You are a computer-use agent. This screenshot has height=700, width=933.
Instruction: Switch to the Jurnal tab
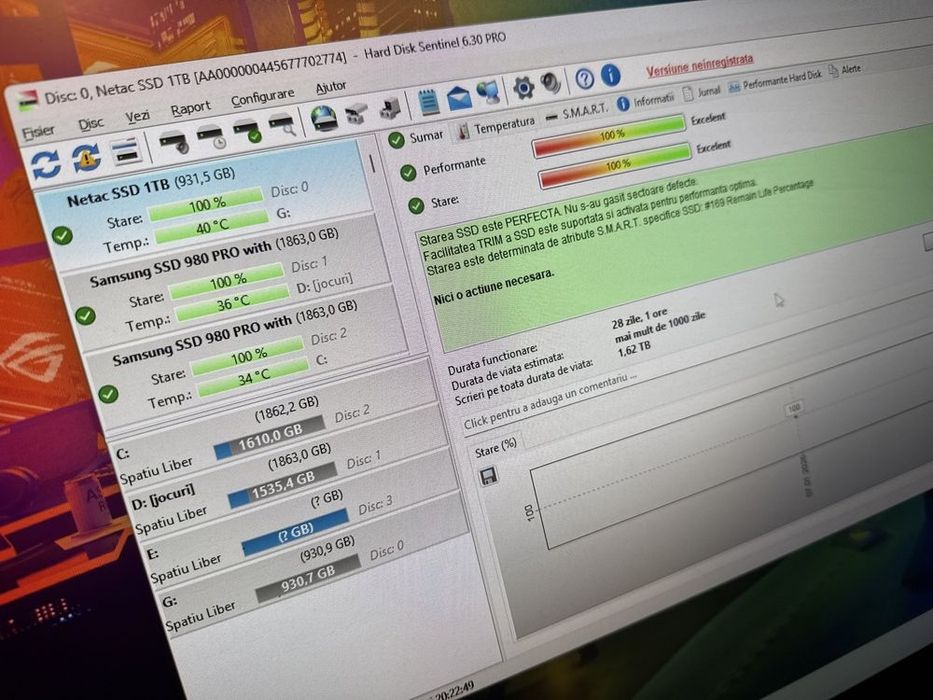coord(702,92)
